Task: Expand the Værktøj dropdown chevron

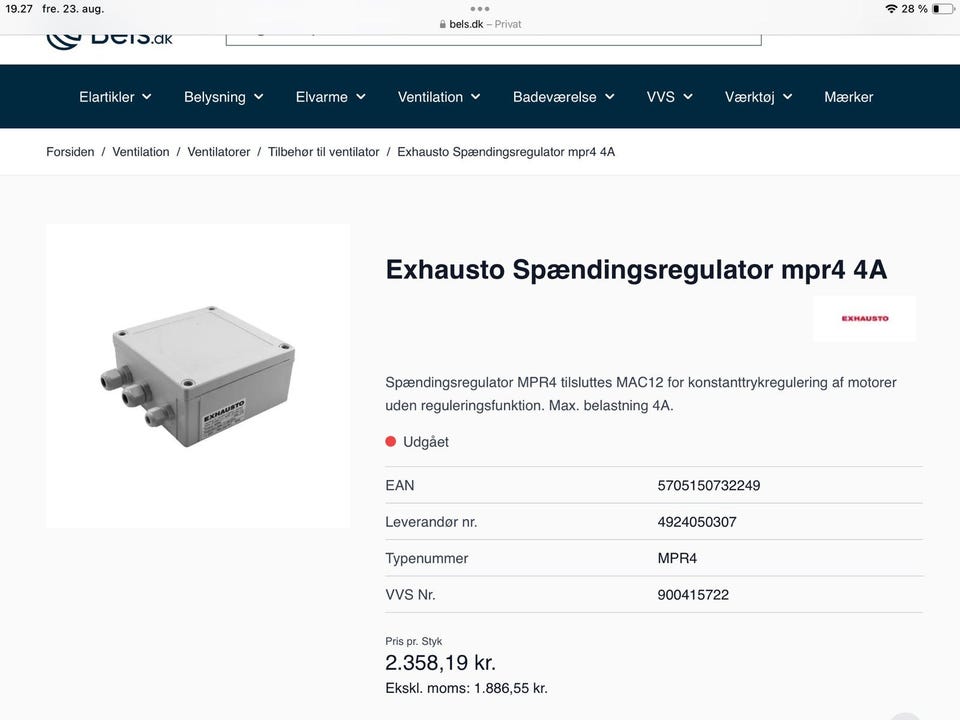Action: (788, 97)
